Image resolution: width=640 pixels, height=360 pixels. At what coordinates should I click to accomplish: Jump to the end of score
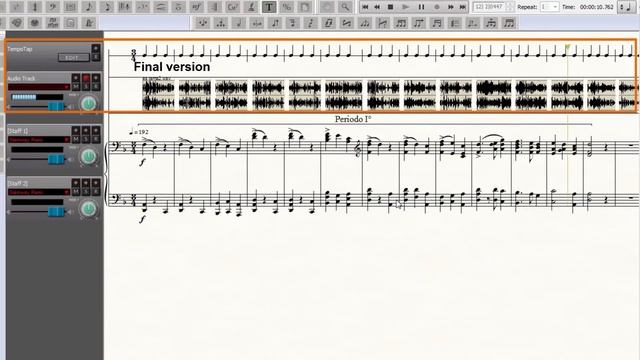pyautogui.click(x=462, y=7)
